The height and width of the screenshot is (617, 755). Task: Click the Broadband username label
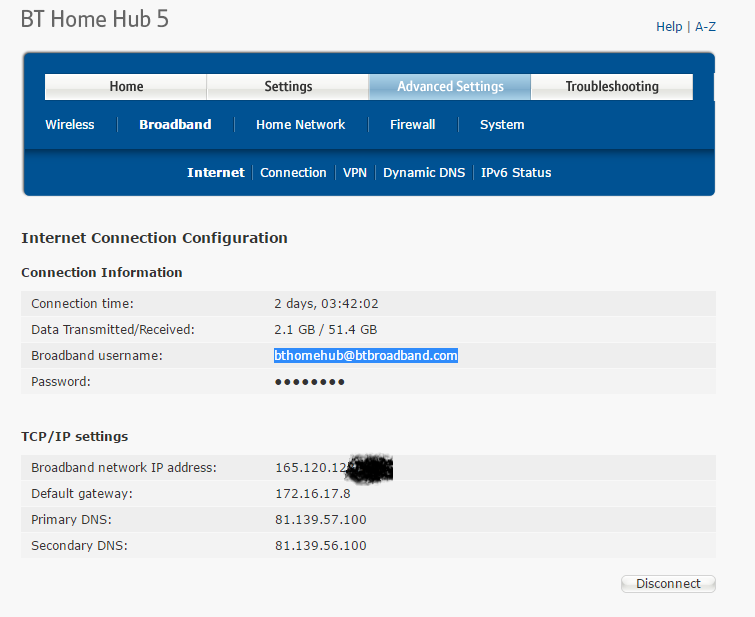click(97, 355)
